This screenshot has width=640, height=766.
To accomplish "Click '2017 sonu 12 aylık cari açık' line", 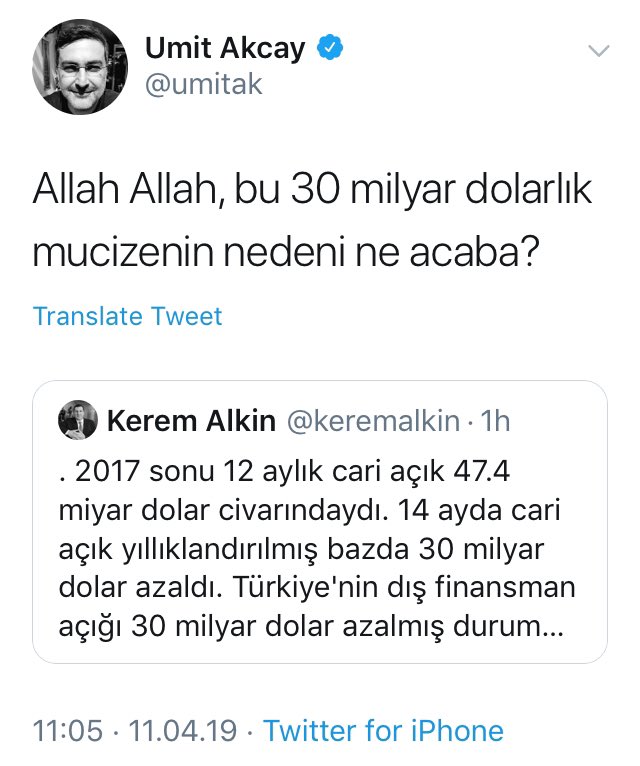I will (284, 473).
